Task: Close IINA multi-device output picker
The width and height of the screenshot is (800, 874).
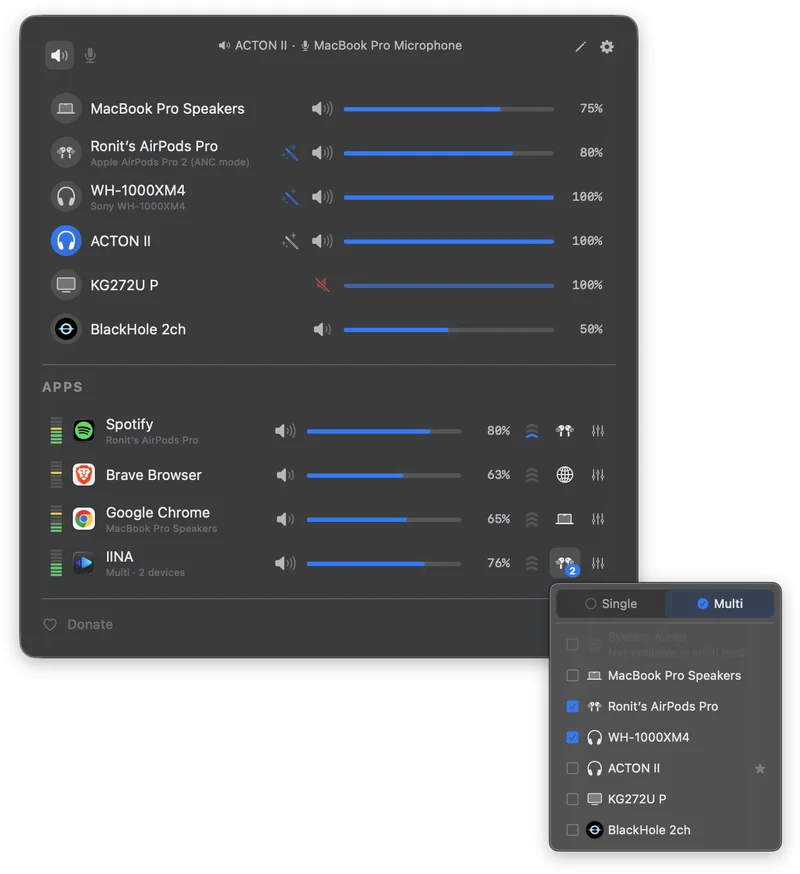Action: click(565, 563)
